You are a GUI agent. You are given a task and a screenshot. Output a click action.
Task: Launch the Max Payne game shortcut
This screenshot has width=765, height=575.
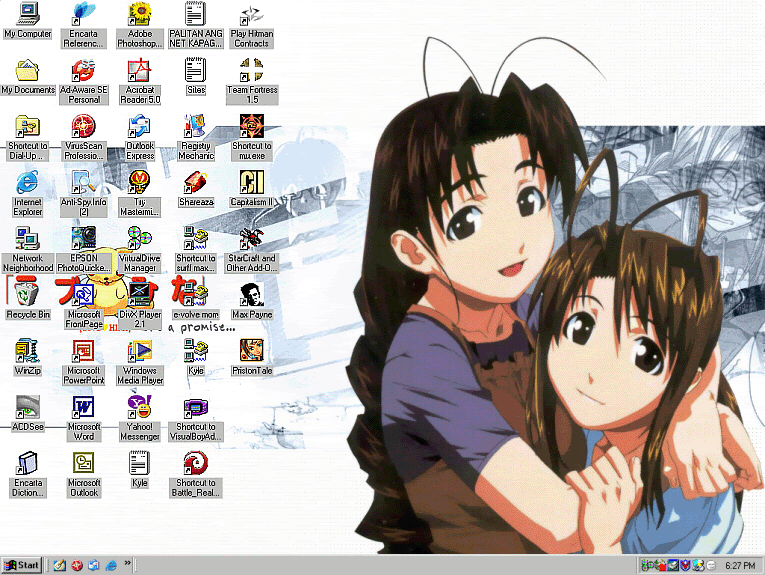pyautogui.click(x=251, y=294)
